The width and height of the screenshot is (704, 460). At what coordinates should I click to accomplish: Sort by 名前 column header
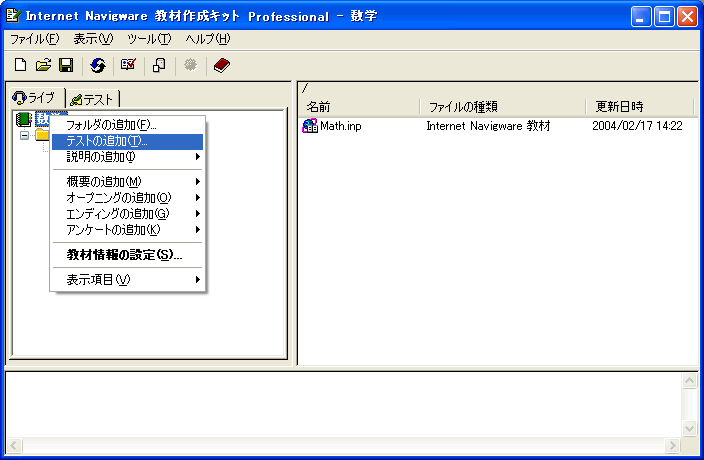tap(359, 107)
